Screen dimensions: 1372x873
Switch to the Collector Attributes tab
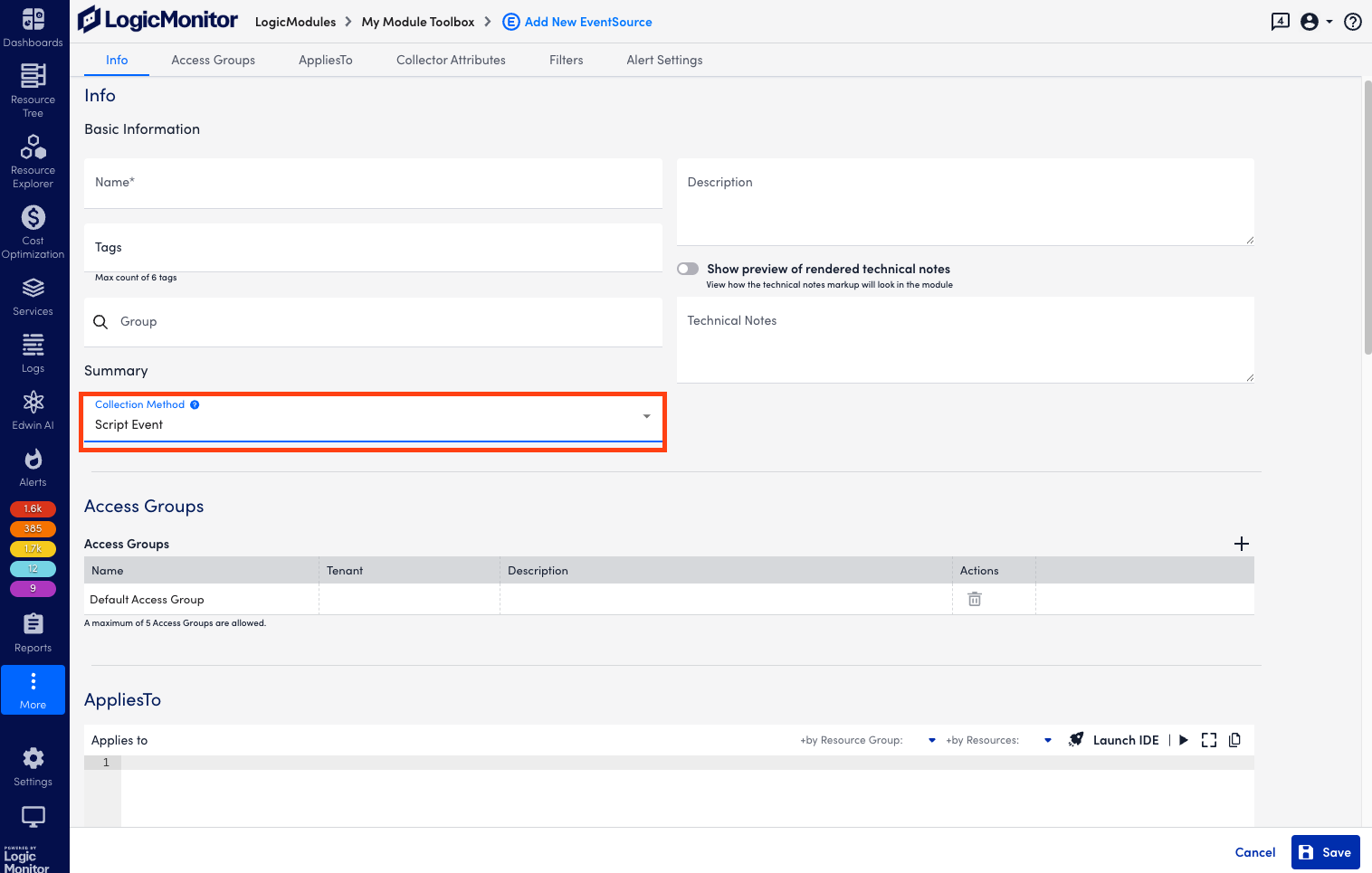[450, 60]
